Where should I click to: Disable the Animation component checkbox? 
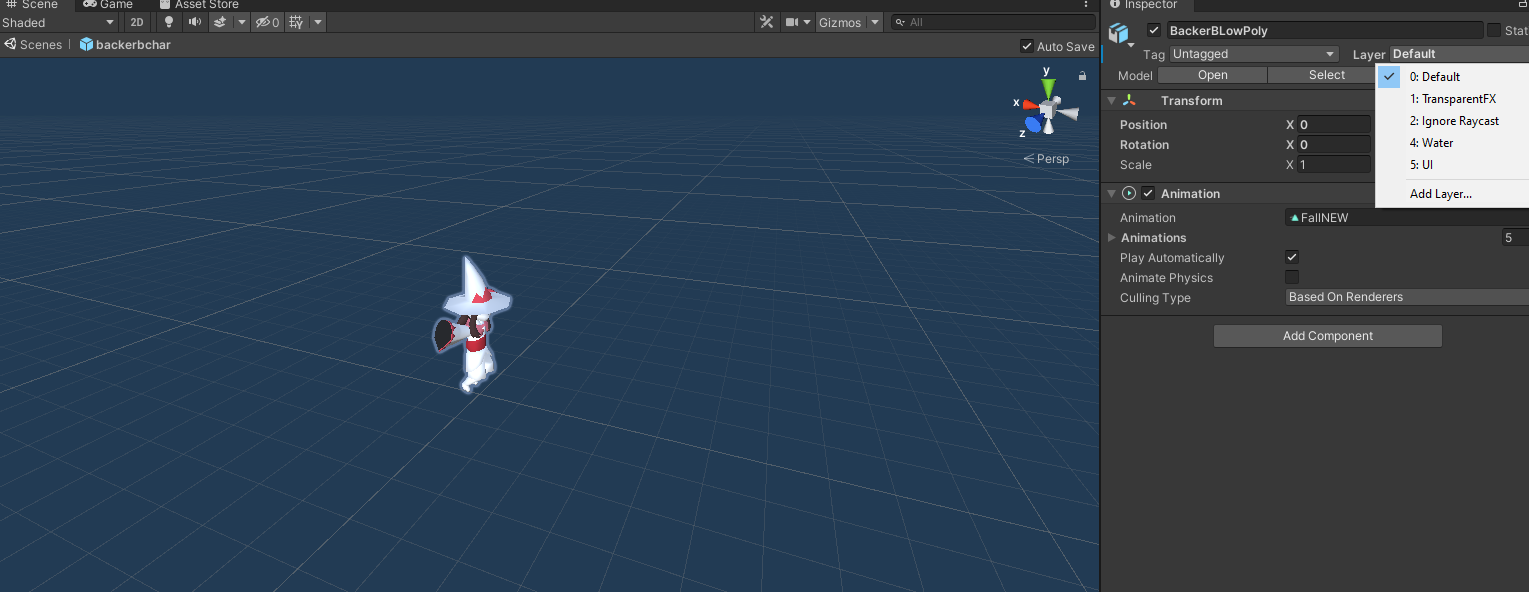1148,193
